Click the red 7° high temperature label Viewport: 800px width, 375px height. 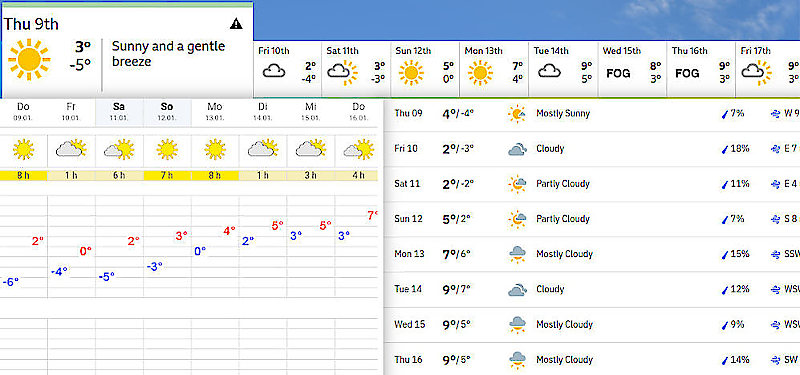coord(372,215)
